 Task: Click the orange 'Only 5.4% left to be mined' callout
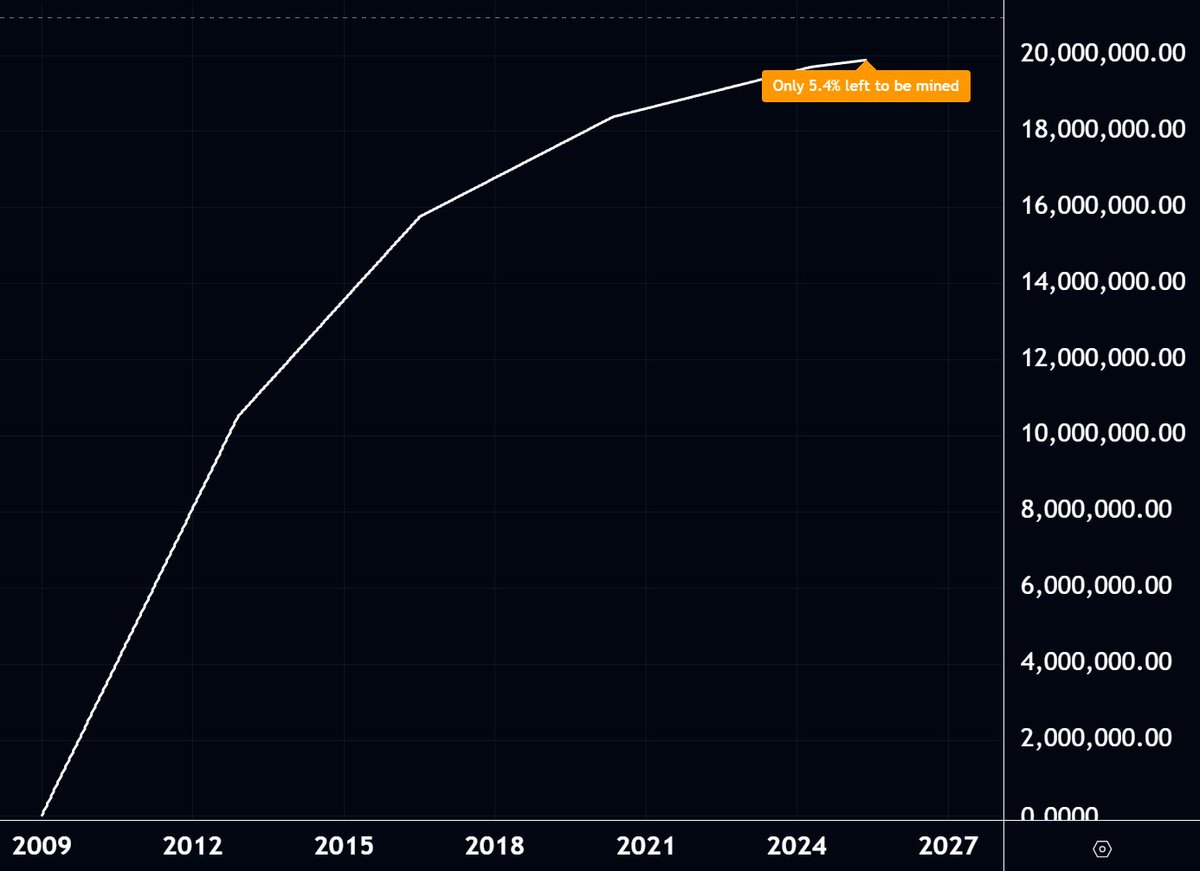[x=866, y=86]
